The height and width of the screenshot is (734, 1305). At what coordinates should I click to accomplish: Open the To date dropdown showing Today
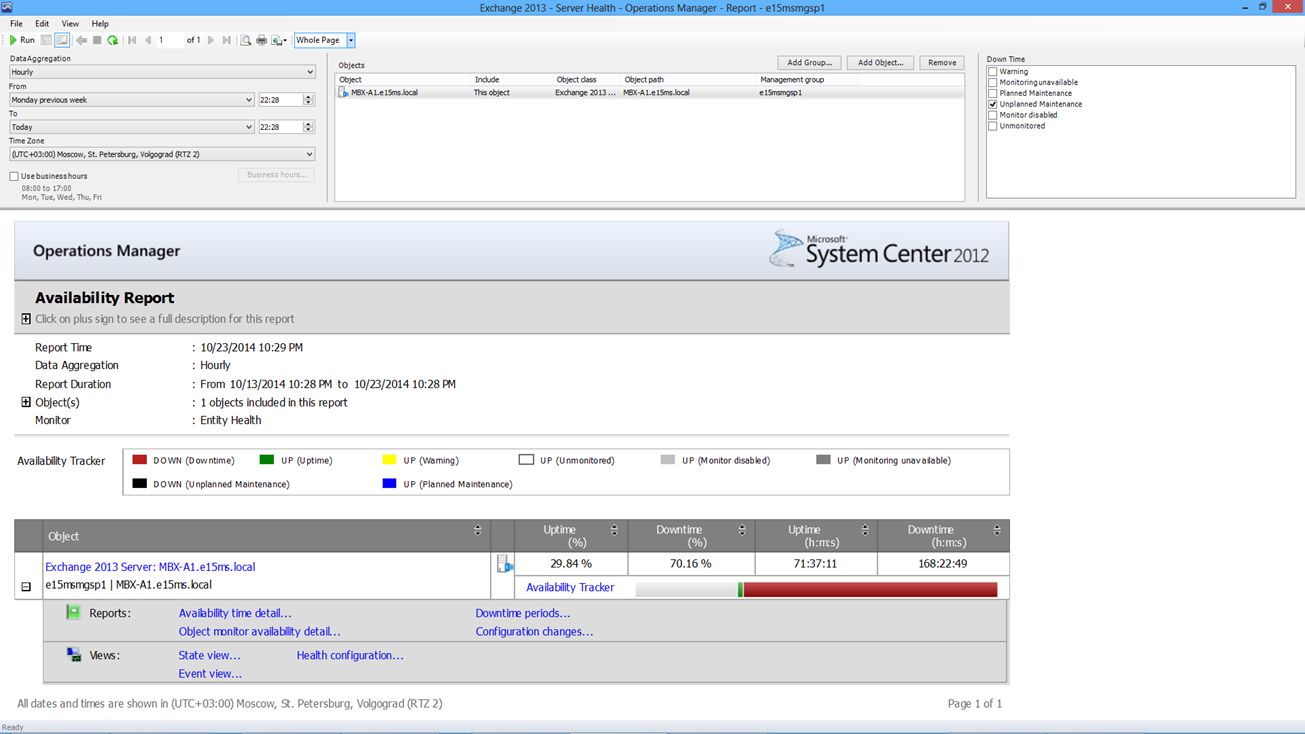tap(131, 127)
